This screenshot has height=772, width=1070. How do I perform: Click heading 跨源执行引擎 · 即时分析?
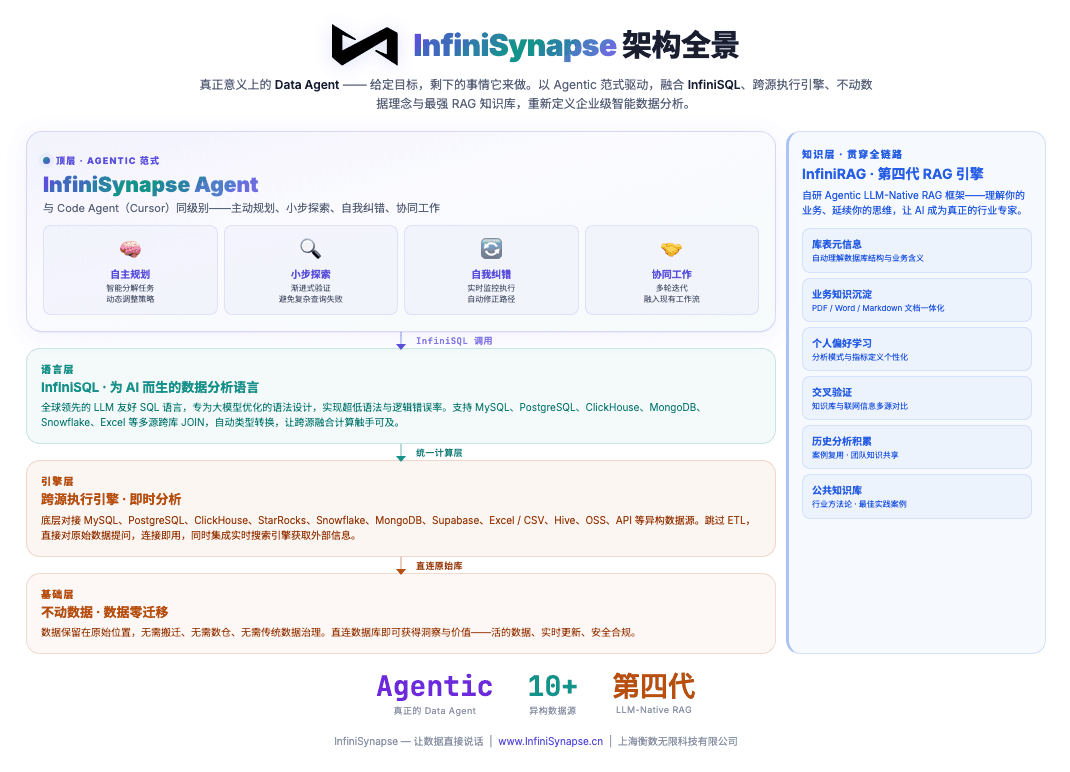[x=111, y=499]
